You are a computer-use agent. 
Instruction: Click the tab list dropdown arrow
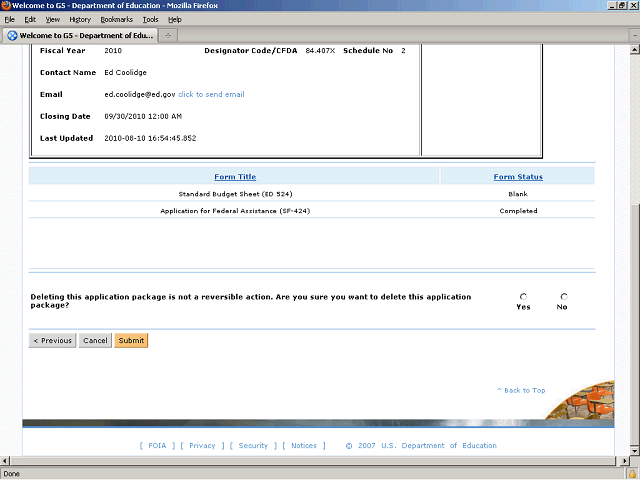pos(635,36)
